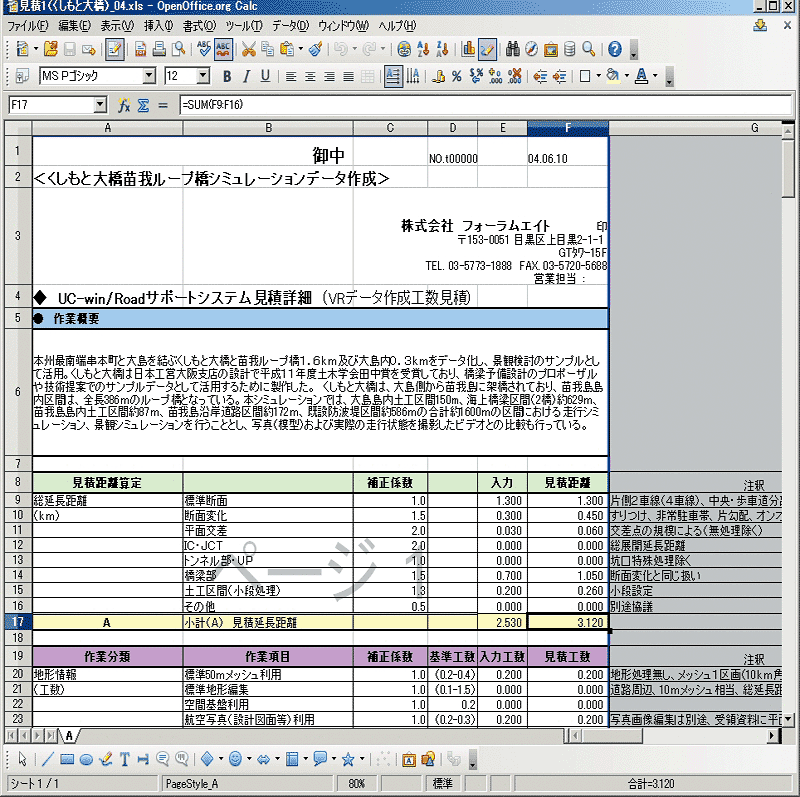The image size is (800, 797).
Task: Select sheet tab A
Action: pyautogui.click(x=69, y=735)
